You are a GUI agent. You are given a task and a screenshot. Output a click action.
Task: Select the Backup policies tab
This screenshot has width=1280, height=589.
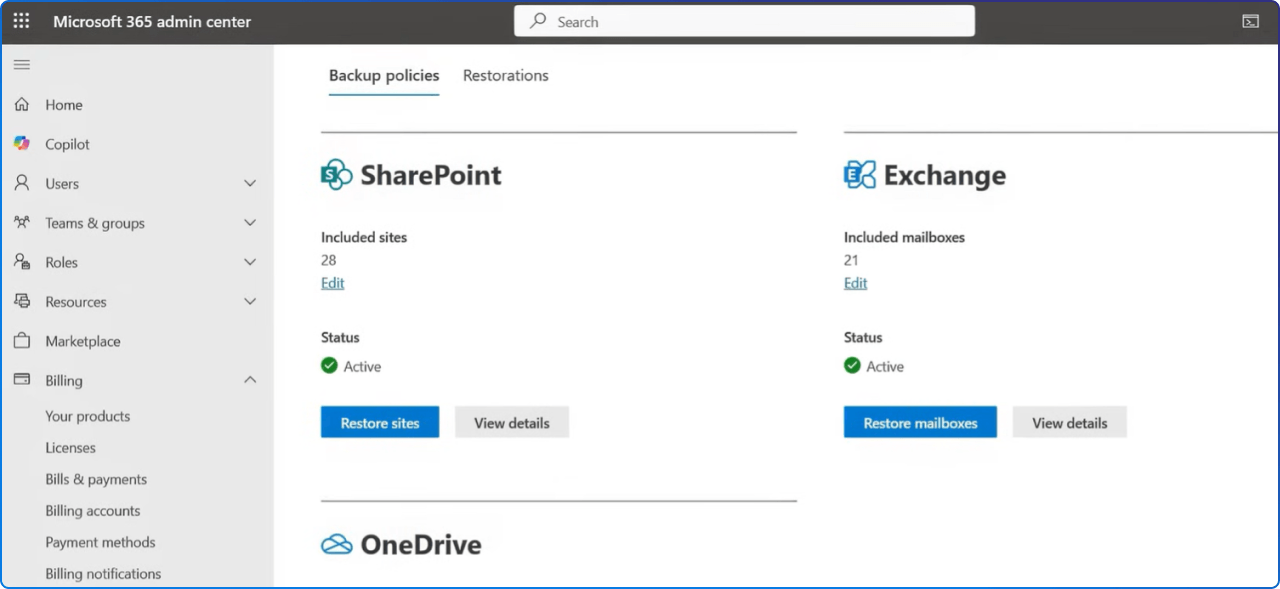click(x=384, y=75)
